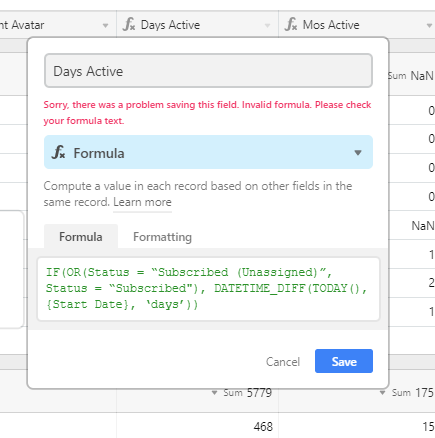Click into the formula text editor
Screen dimensions: 435x438
coord(208,289)
